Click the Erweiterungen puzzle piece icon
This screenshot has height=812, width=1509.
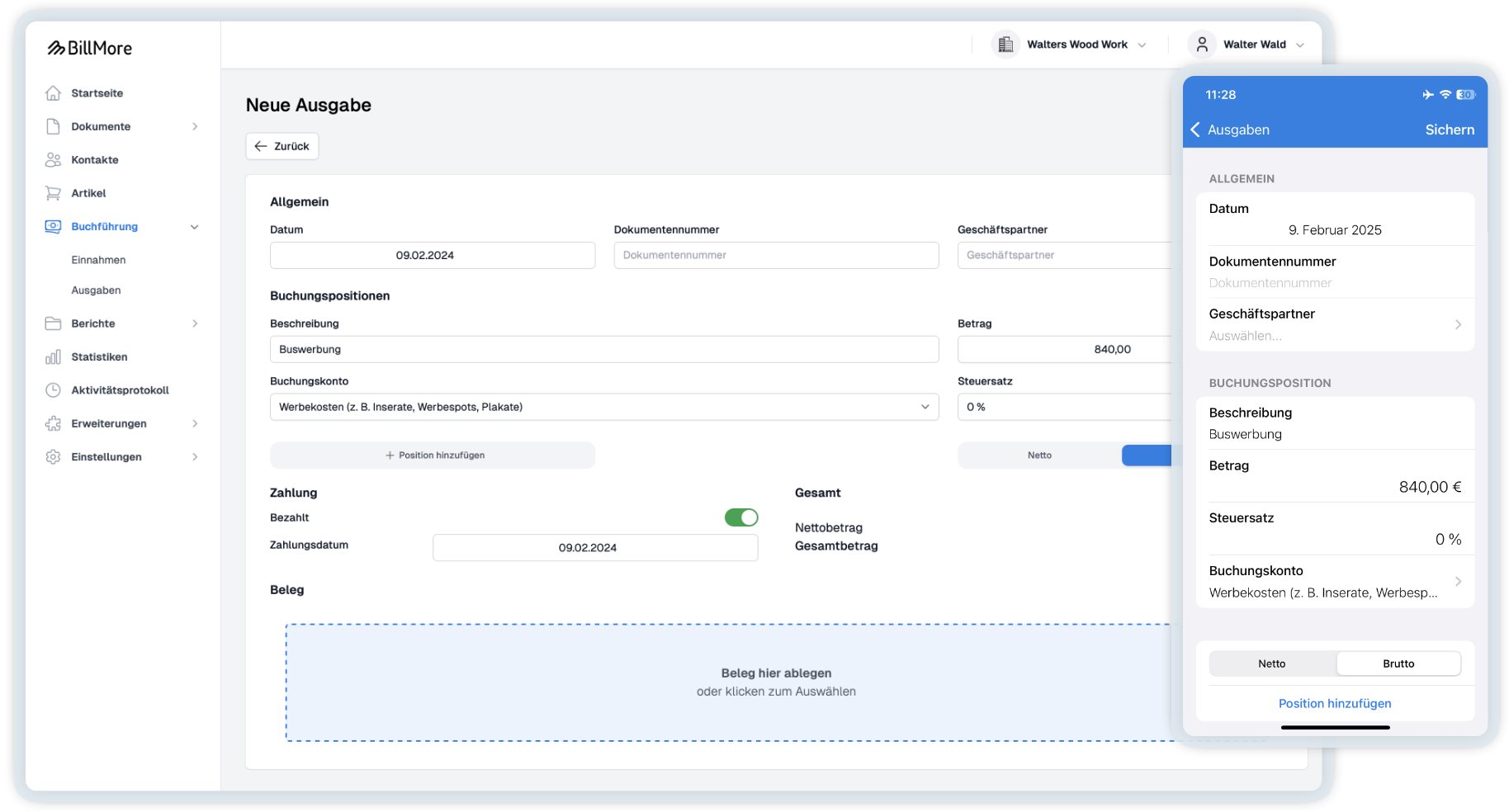coord(53,423)
